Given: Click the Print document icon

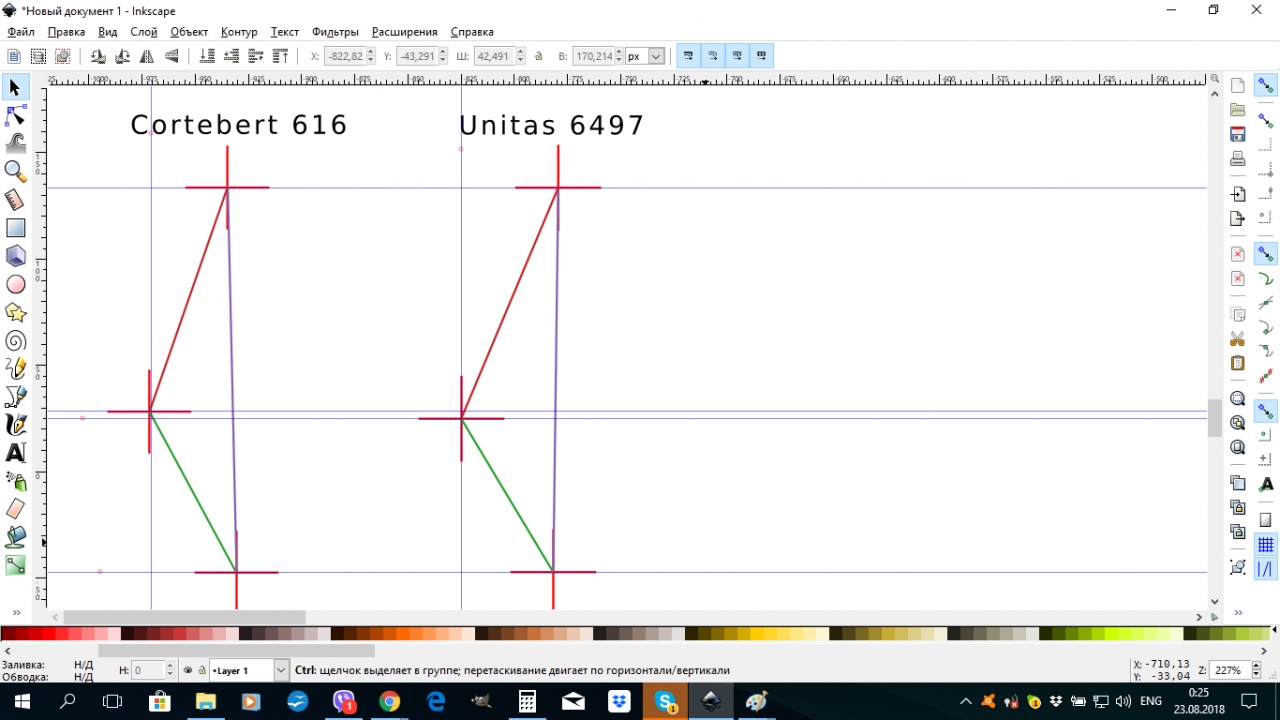Looking at the screenshot, I should point(1238,158).
